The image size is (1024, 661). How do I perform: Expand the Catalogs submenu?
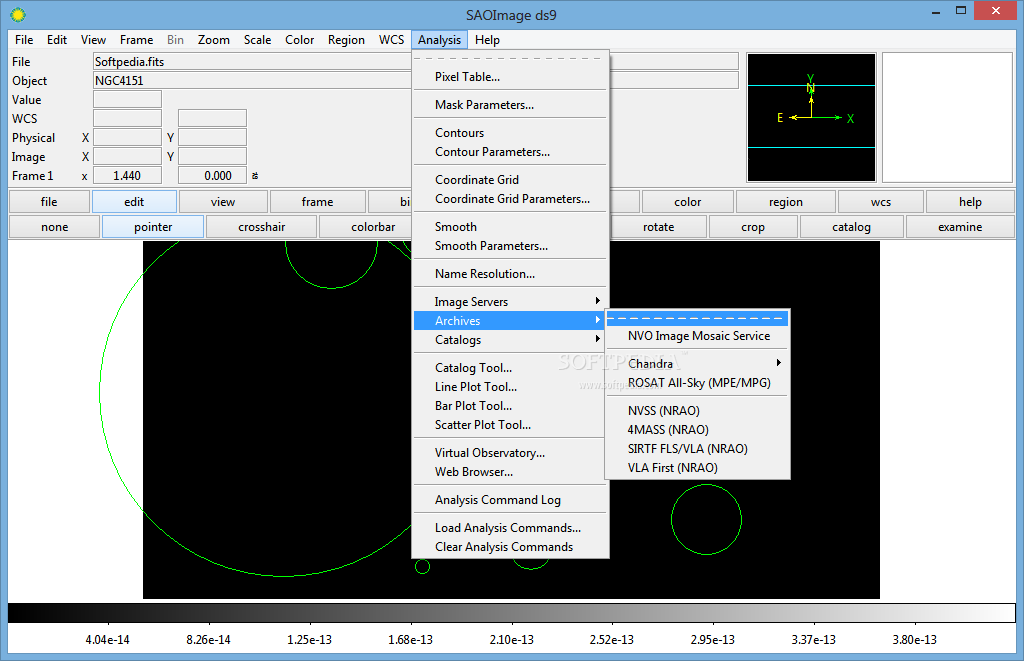511,340
